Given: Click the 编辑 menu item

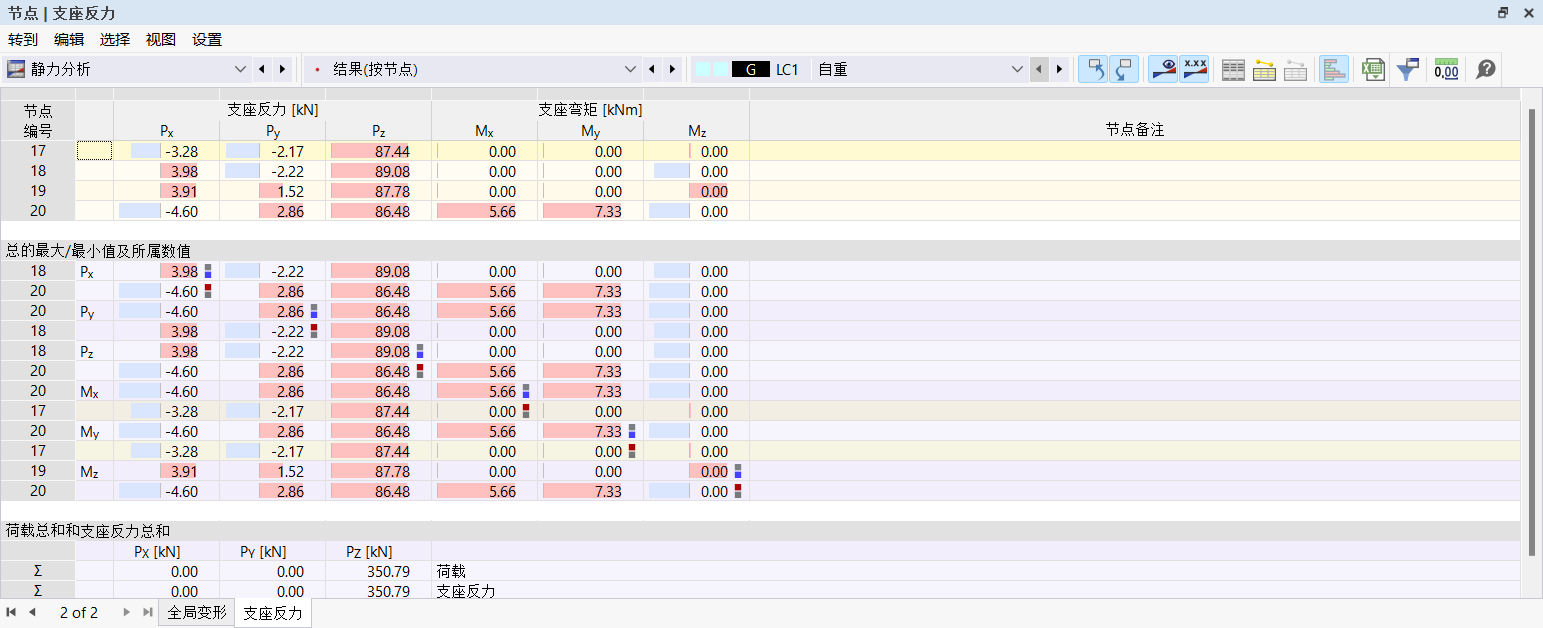Looking at the screenshot, I should click(x=68, y=39).
